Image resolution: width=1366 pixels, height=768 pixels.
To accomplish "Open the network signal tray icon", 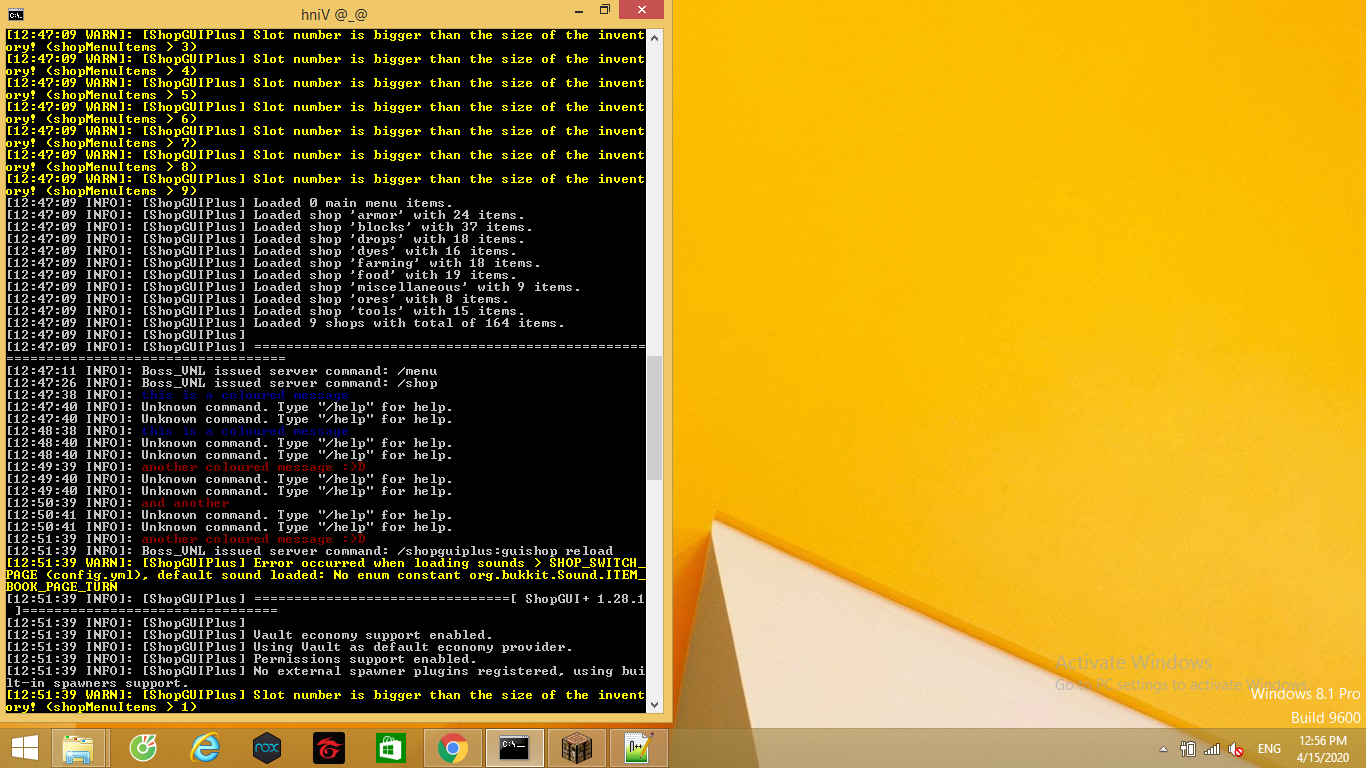I will (1212, 749).
